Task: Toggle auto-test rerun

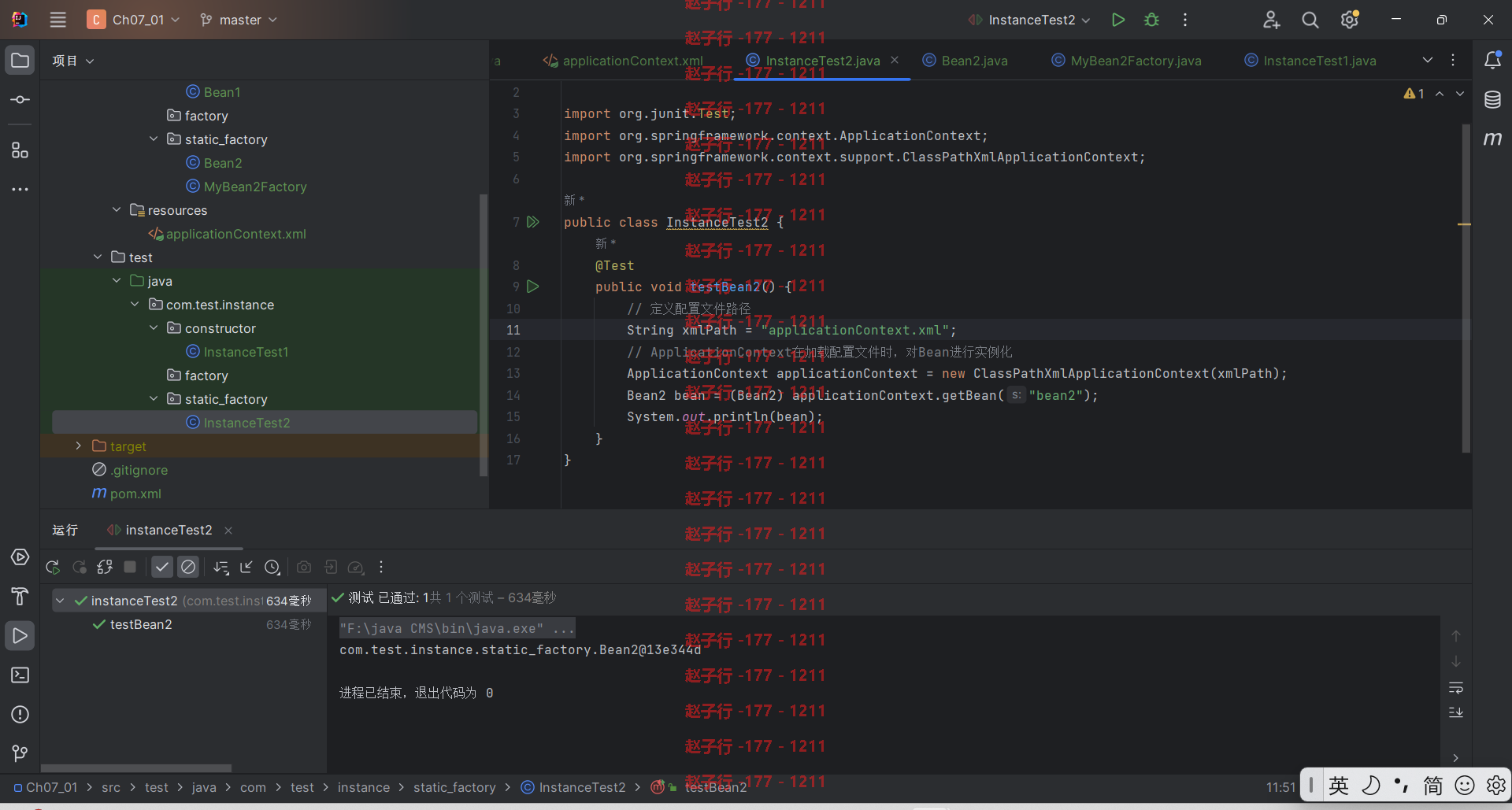Action: click(105, 567)
